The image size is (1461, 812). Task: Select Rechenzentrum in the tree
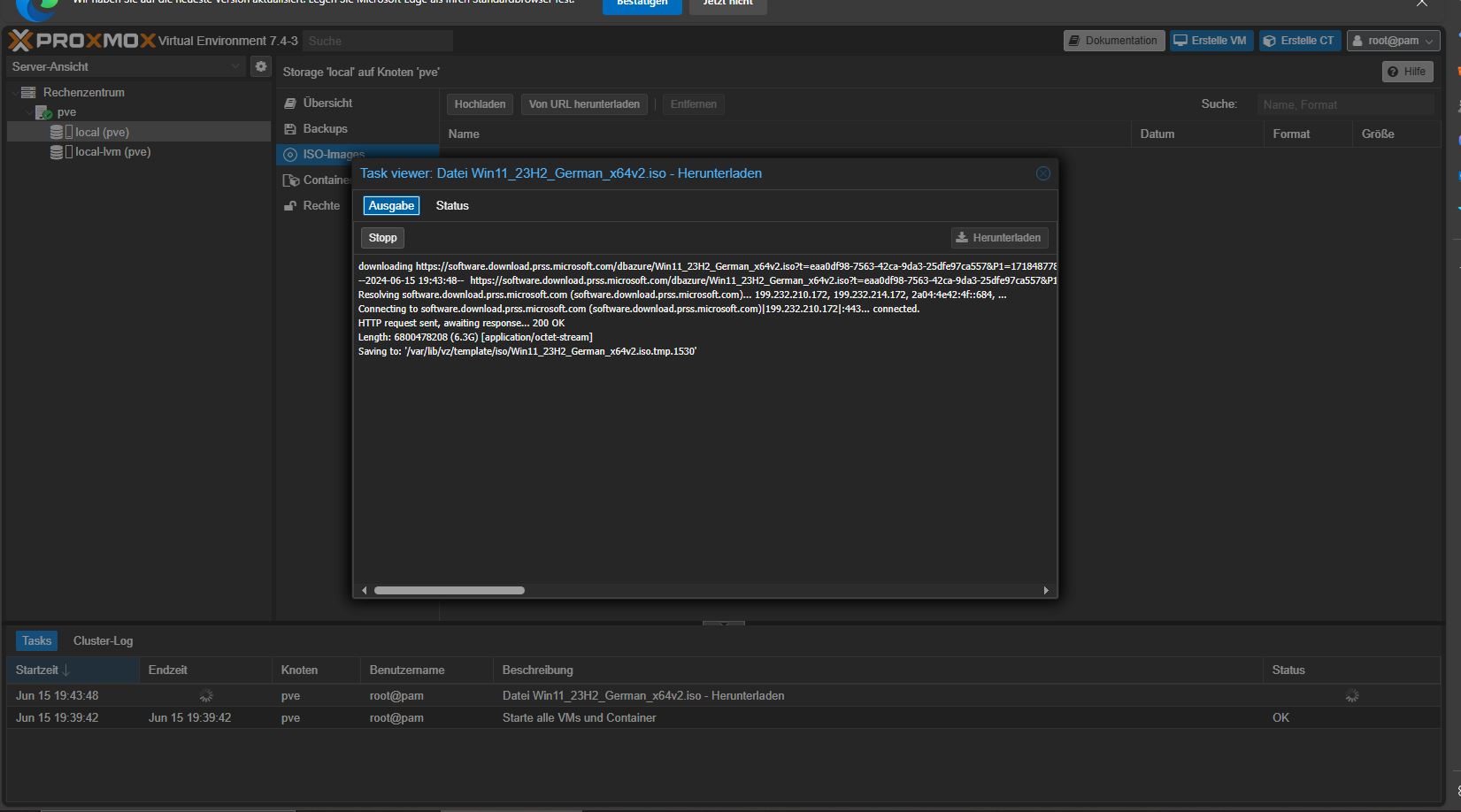[84, 92]
